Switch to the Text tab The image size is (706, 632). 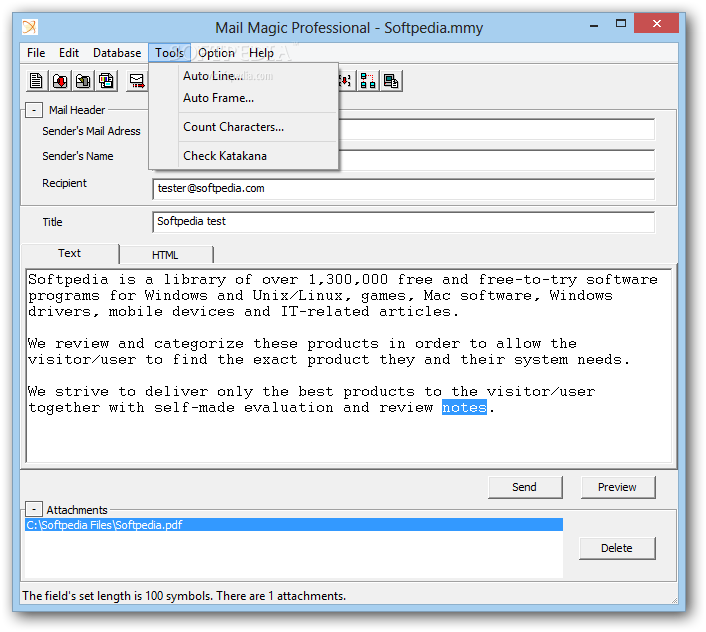(x=70, y=253)
